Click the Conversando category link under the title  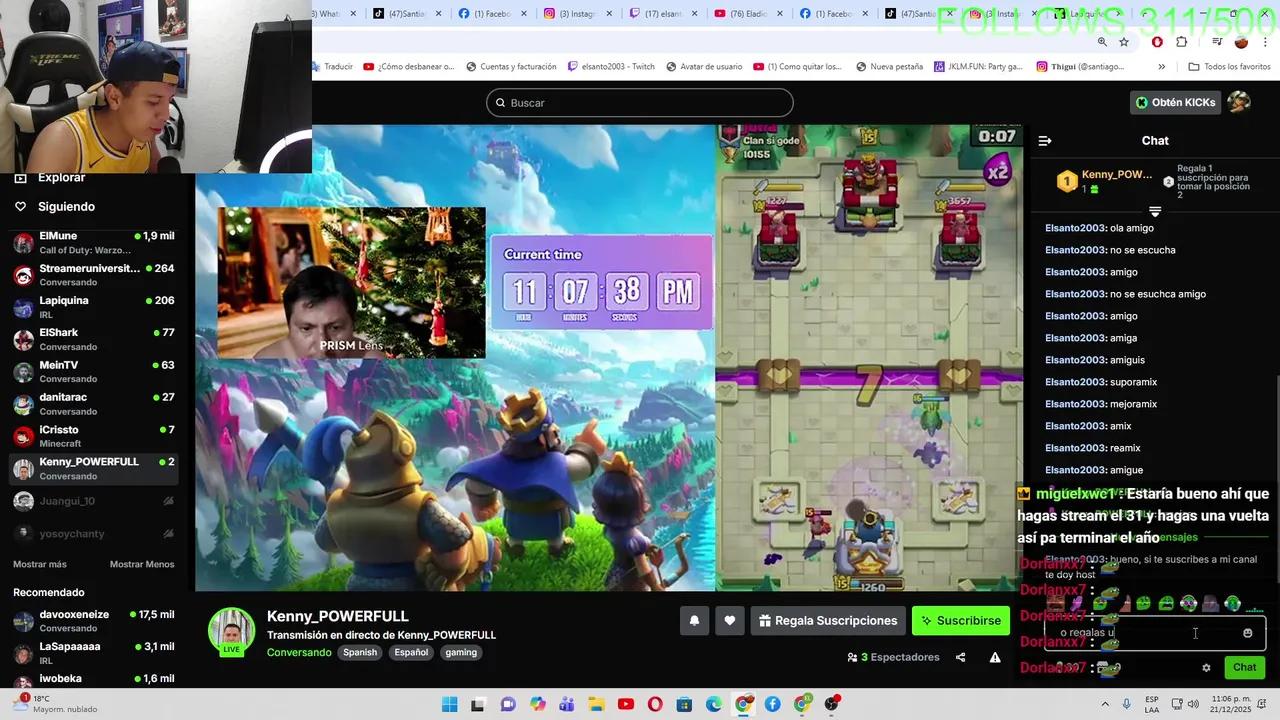point(299,652)
